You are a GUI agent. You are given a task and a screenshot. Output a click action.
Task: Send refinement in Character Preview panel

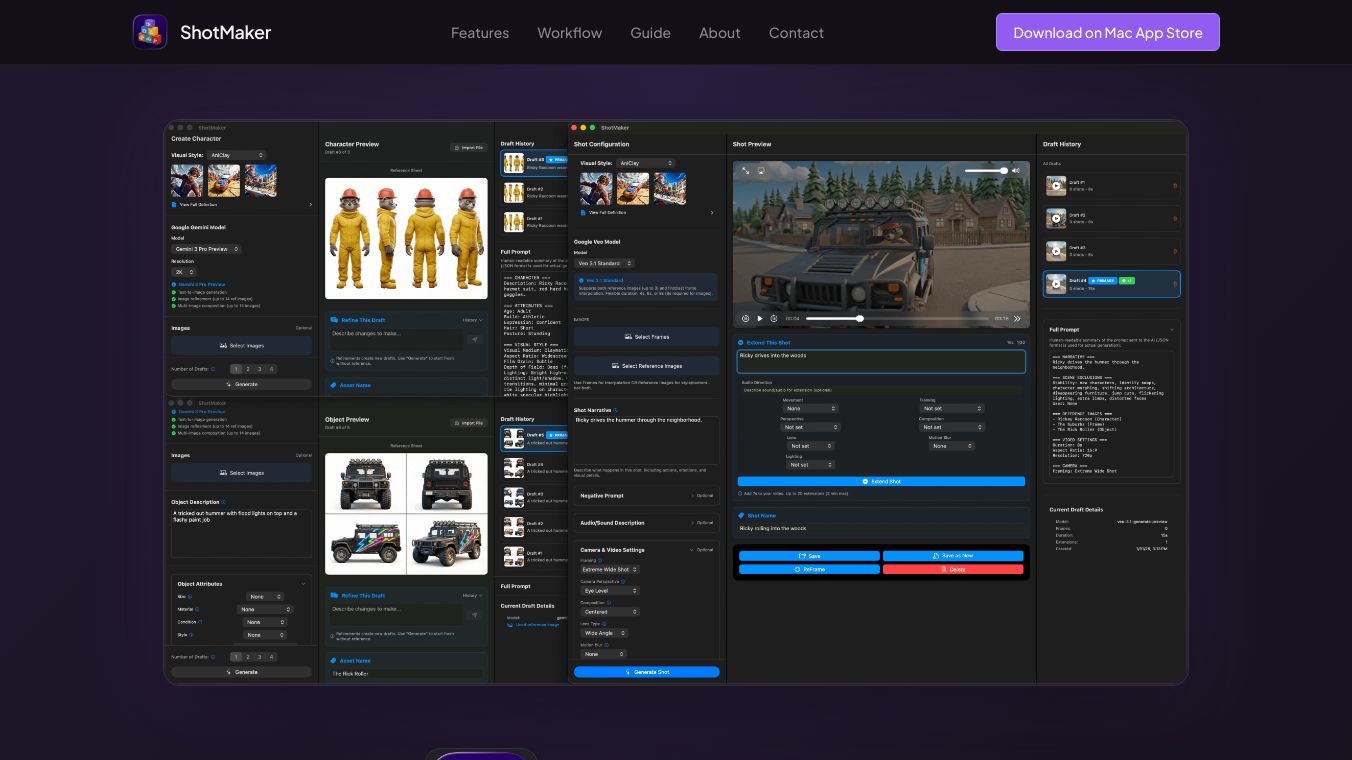474,339
